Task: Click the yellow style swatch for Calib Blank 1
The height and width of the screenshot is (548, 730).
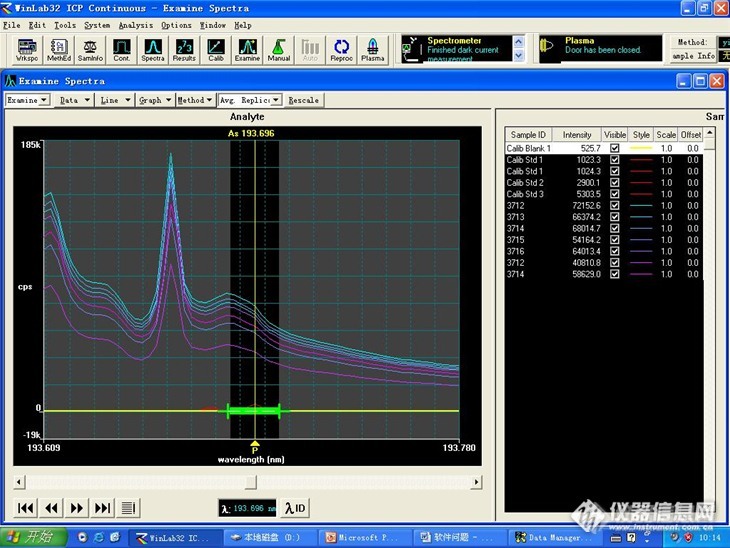Action: click(641, 148)
